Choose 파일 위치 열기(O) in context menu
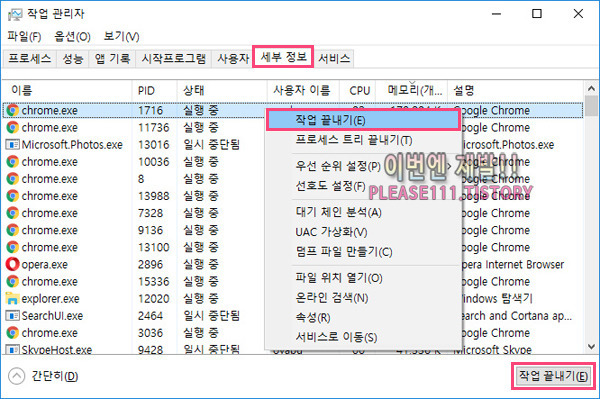 tap(363, 278)
